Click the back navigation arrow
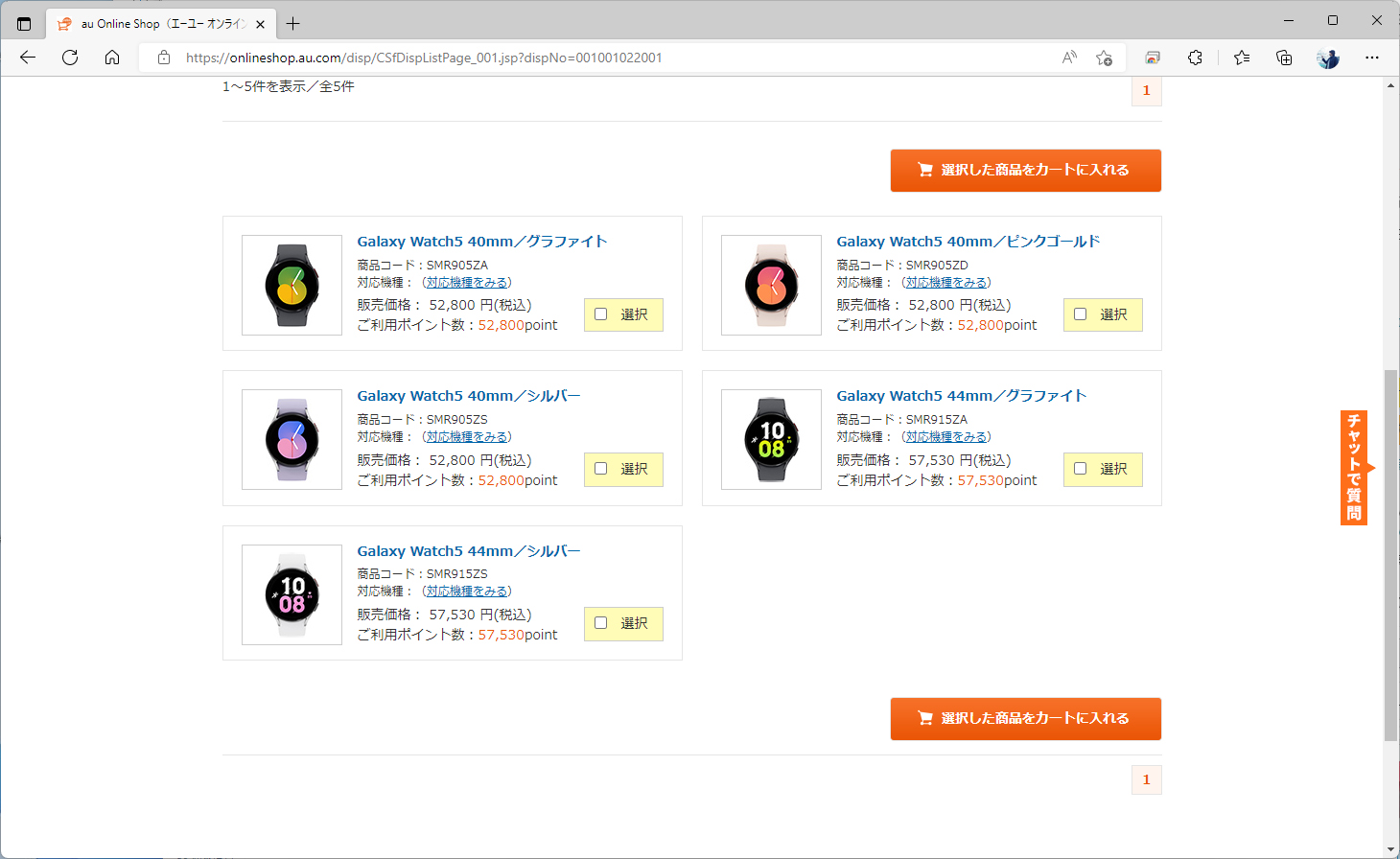This screenshot has height=859, width=1400. click(x=27, y=58)
